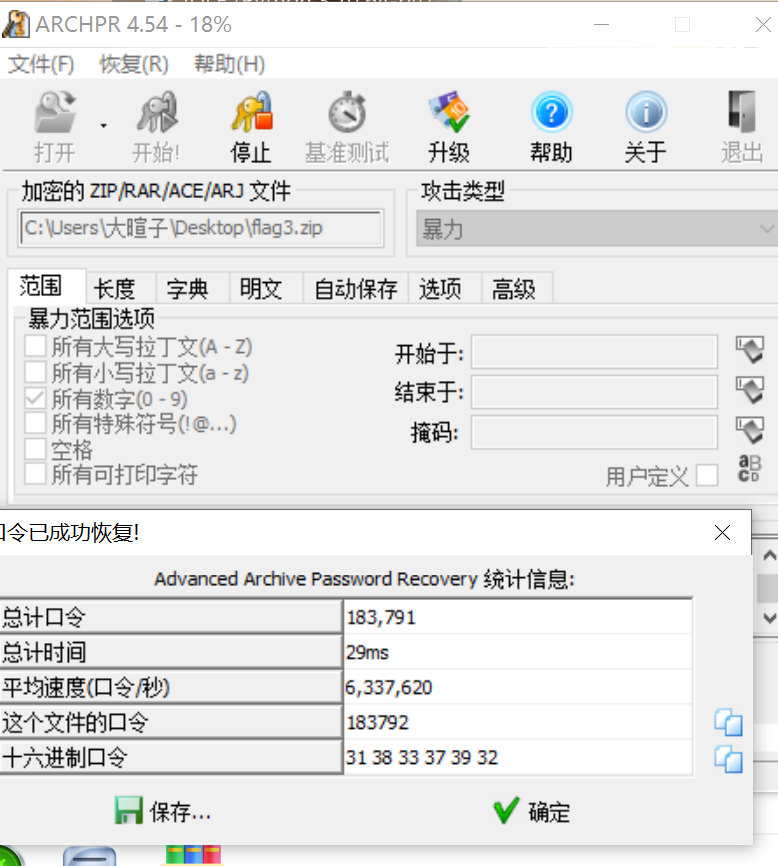Screen dimensions: 778x866
Task: Toggle 所有可打印字符 checkbox
Action: [x=35, y=474]
